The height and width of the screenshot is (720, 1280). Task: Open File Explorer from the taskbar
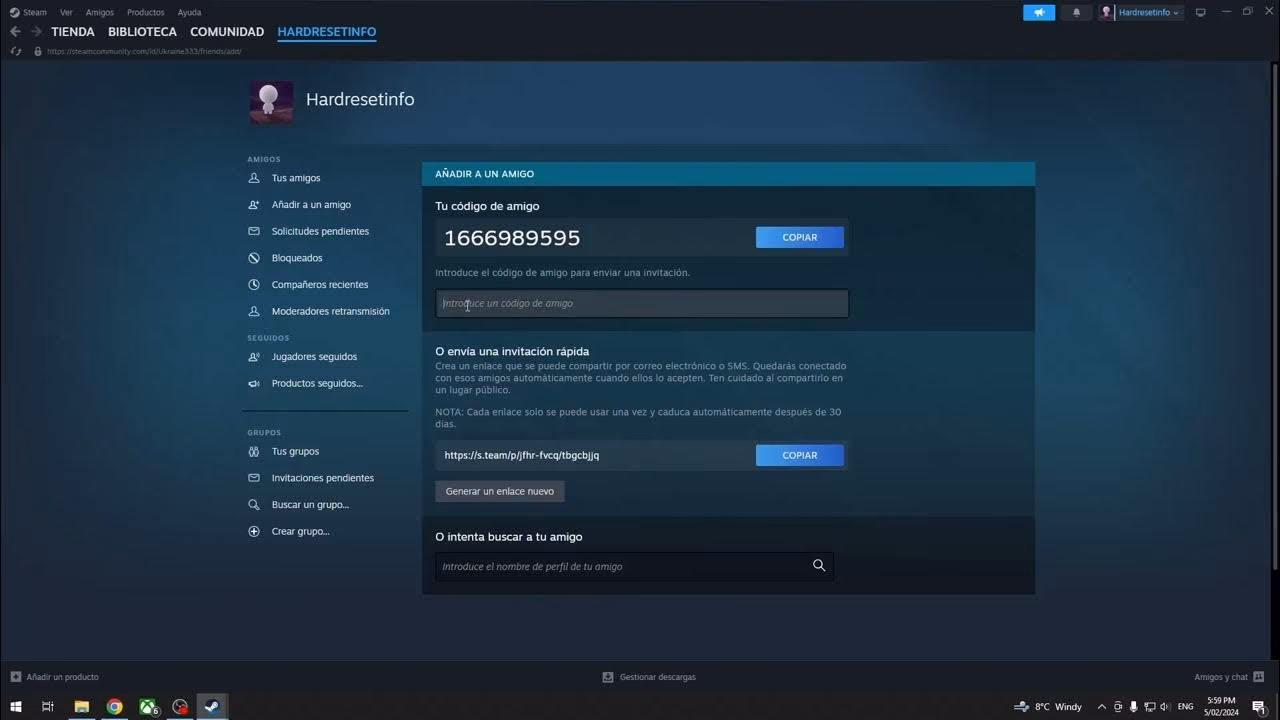82,706
